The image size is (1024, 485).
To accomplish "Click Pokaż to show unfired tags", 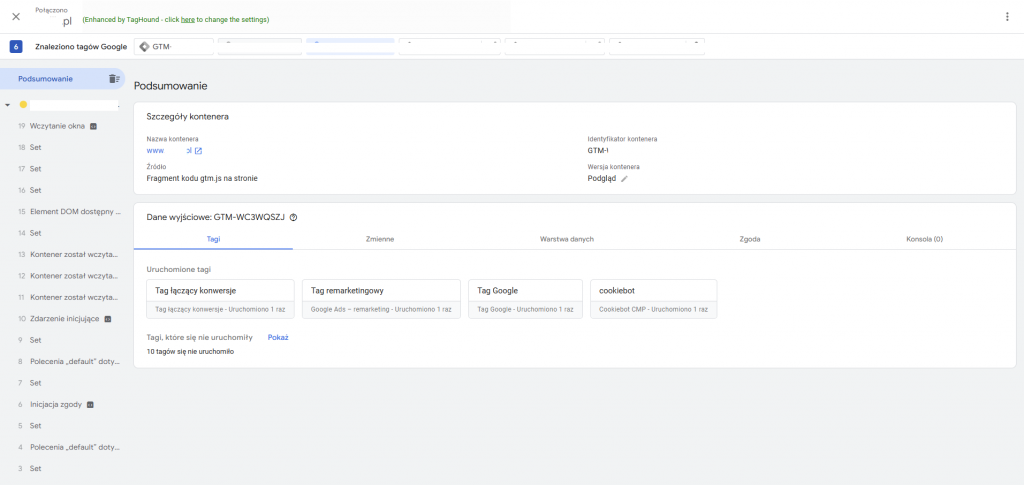I will pos(278,337).
